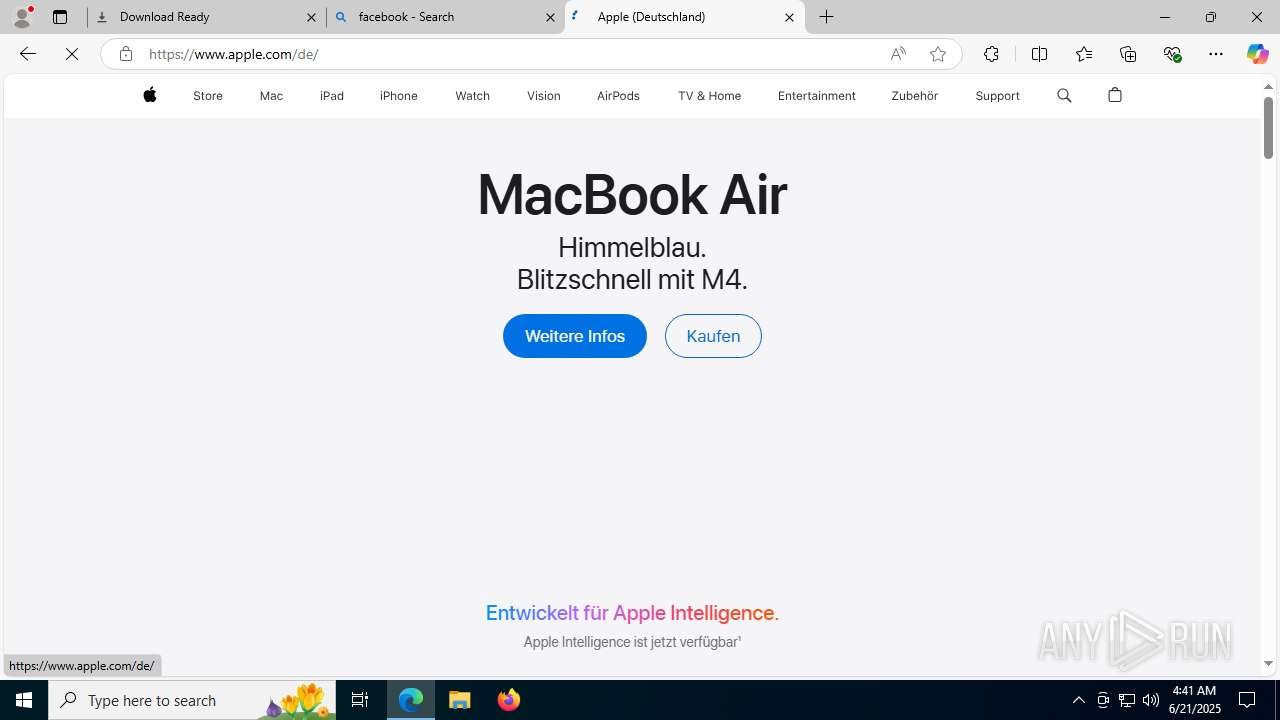Launch Firefox from the taskbar
The width and height of the screenshot is (1280, 720).
(509, 700)
